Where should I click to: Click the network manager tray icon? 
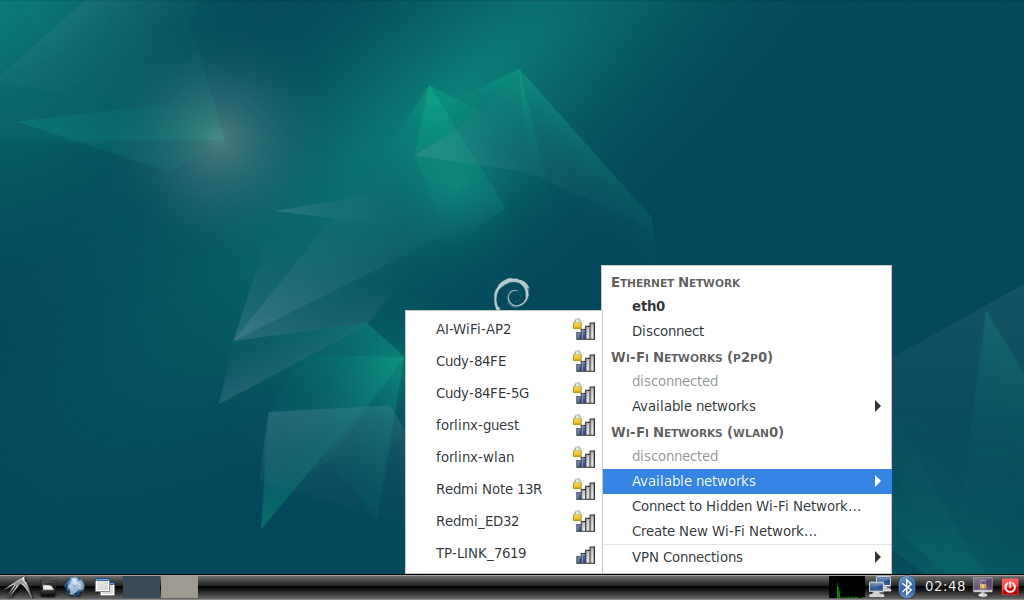(x=880, y=587)
